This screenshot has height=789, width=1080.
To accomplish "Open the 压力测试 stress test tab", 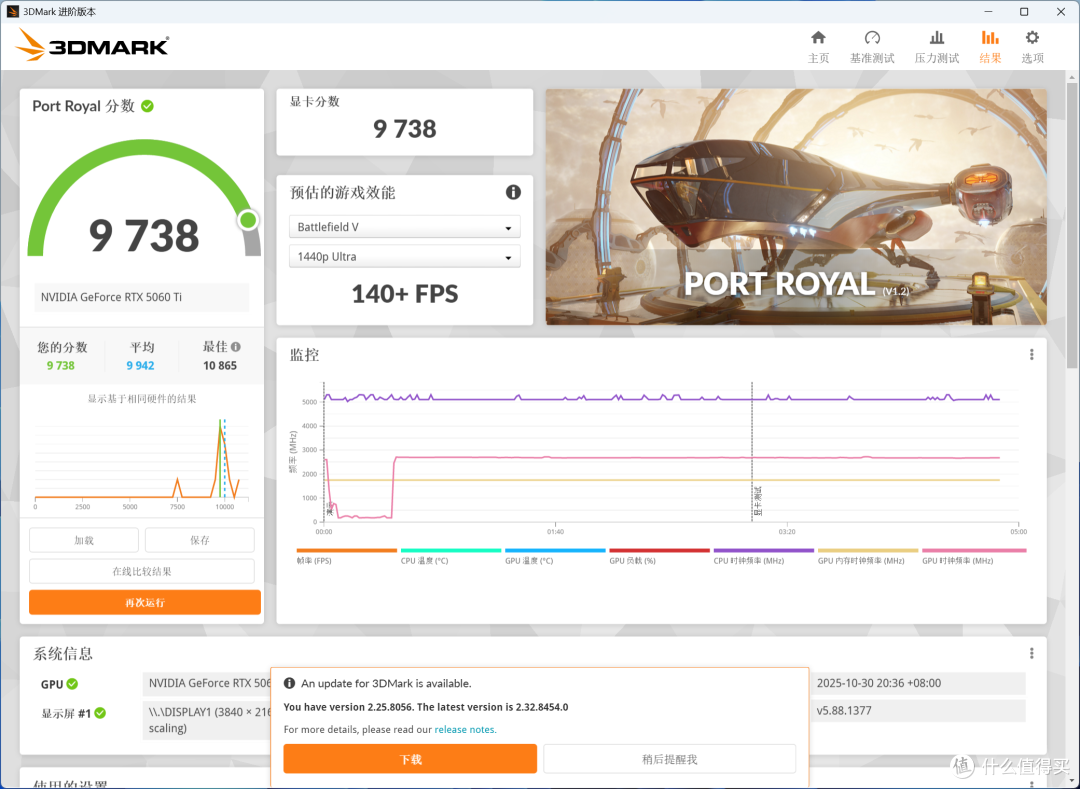I will pos(937,47).
